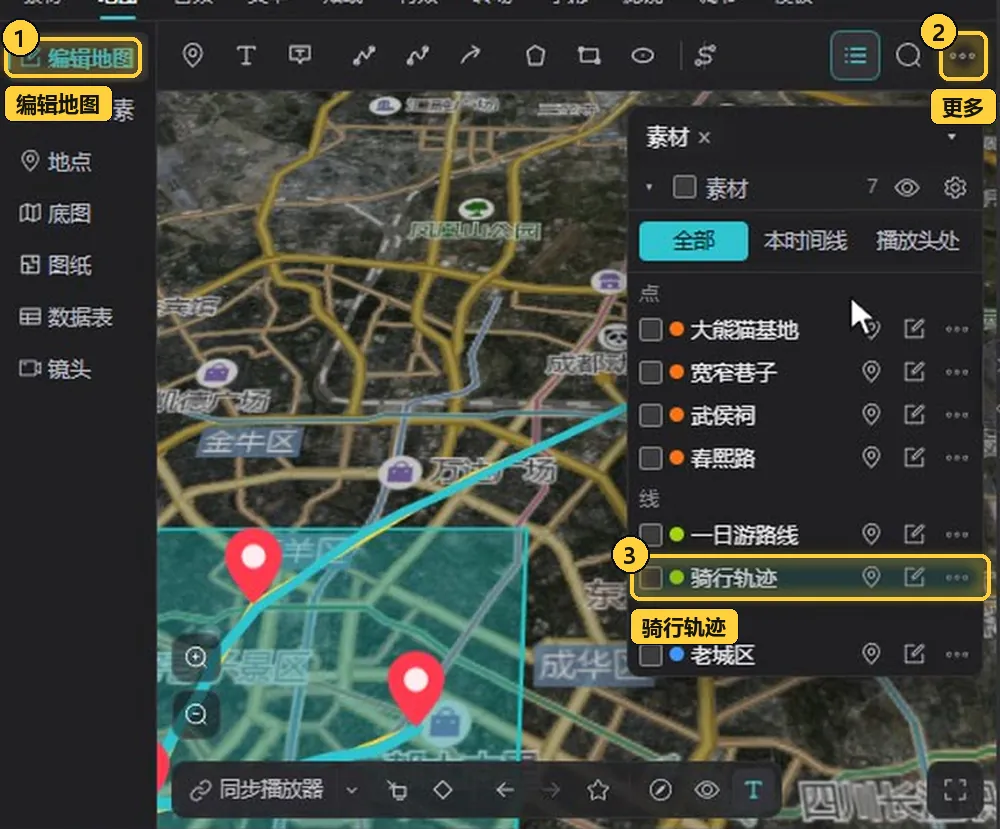Select the 全部 filter tab
Viewport: 1000px width, 829px height.
tap(693, 241)
